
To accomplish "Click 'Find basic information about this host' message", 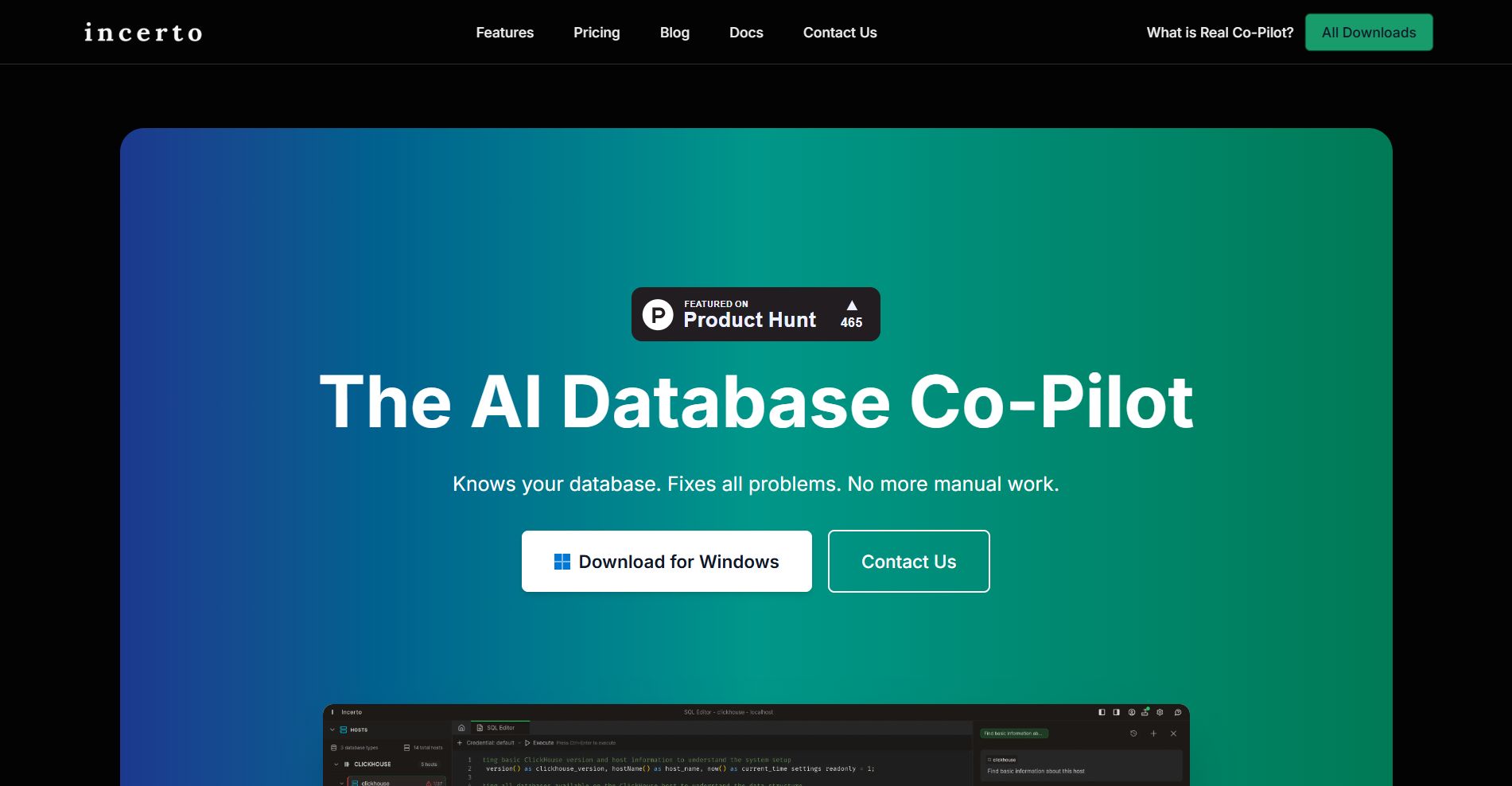I will 1036,771.
